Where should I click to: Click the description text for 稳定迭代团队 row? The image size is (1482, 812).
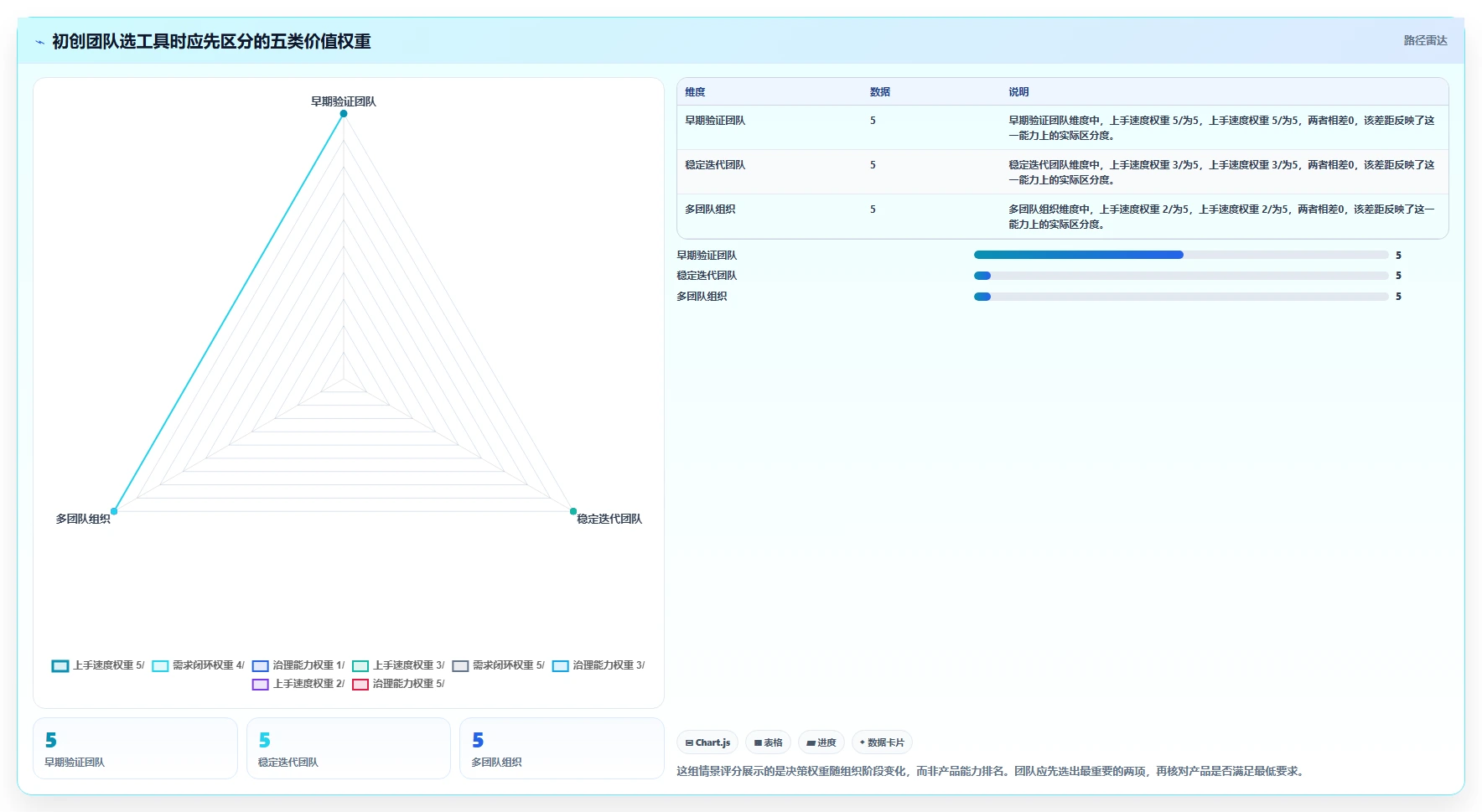click(1221, 172)
